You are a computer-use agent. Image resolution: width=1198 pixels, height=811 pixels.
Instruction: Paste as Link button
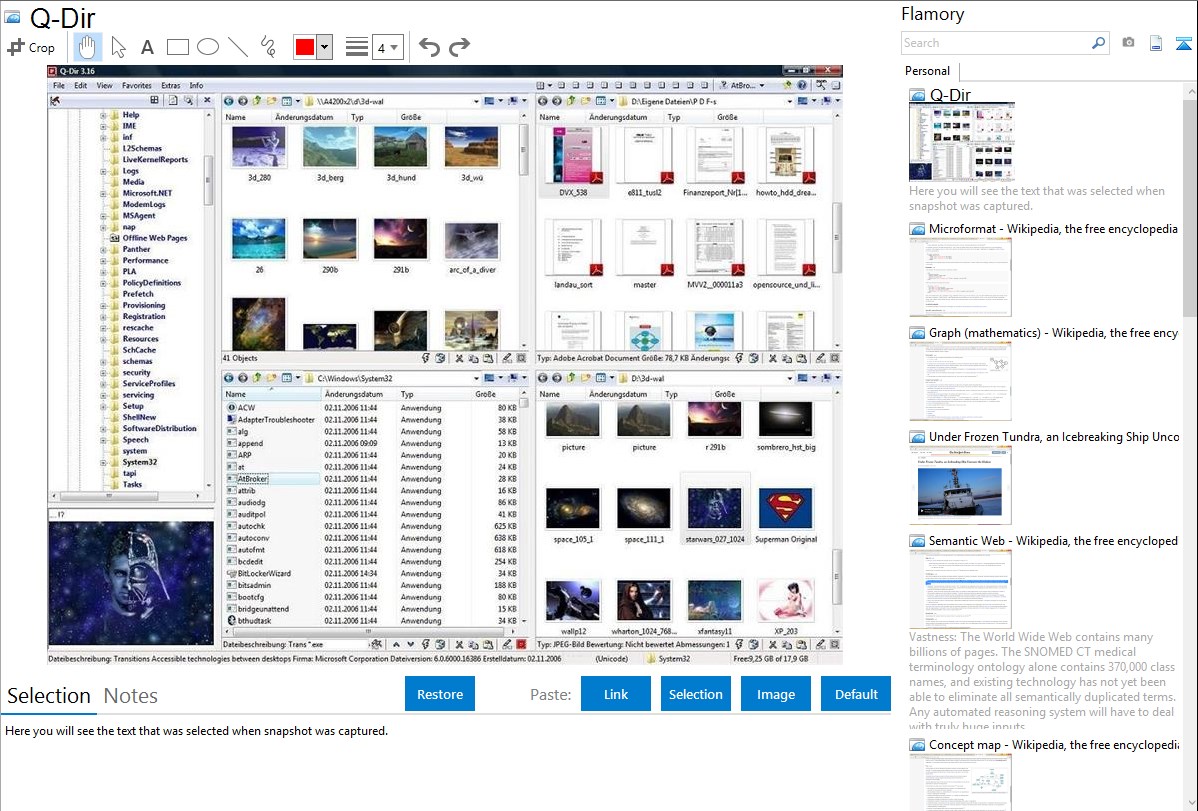[x=616, y=694]
